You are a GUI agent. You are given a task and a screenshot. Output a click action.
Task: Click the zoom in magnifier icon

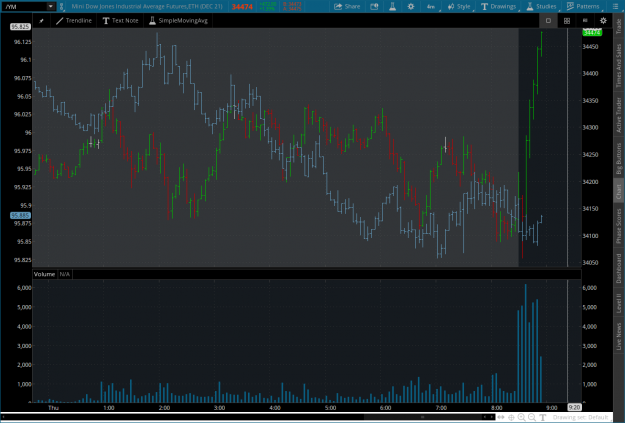522,417
